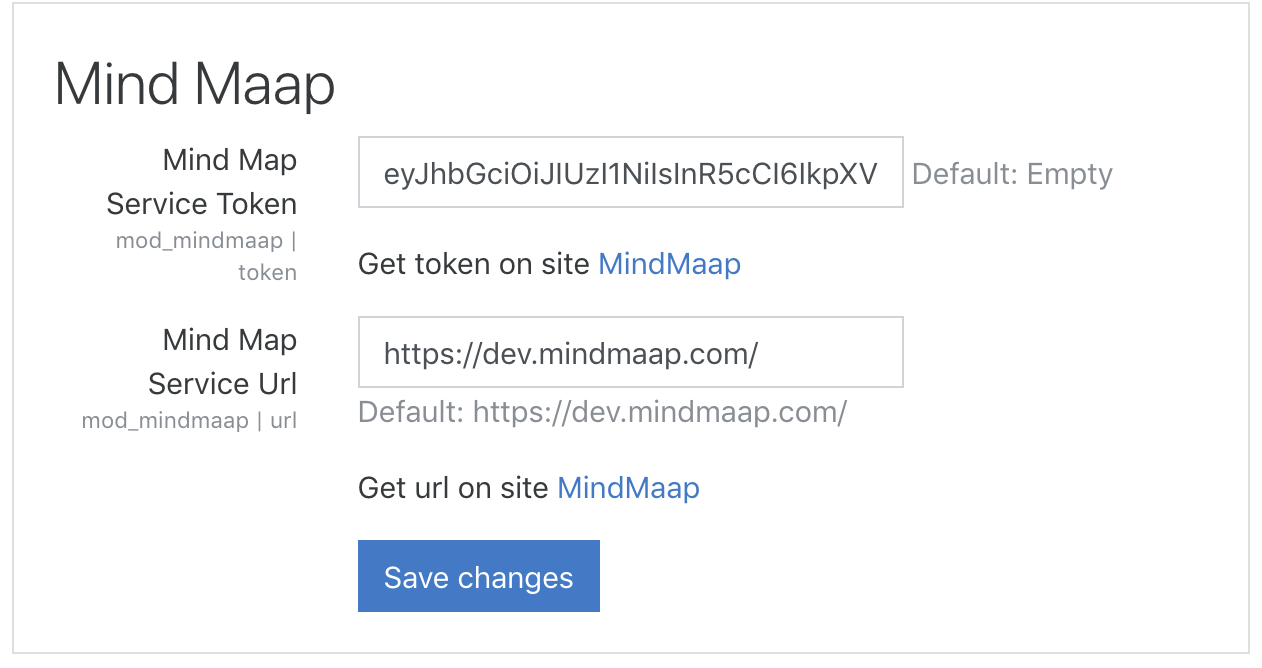
Task: Place cursor at the end of the token field
Action: coord(890,172)
